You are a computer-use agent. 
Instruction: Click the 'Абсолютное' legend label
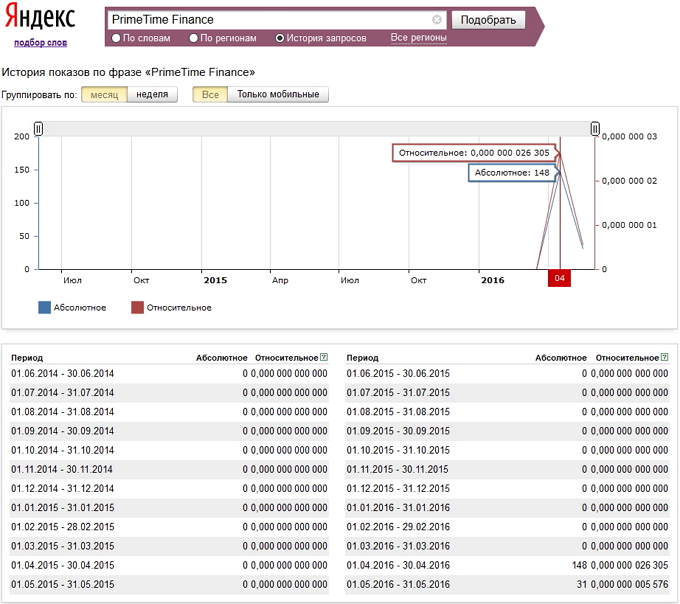click(x=80, y=307)
